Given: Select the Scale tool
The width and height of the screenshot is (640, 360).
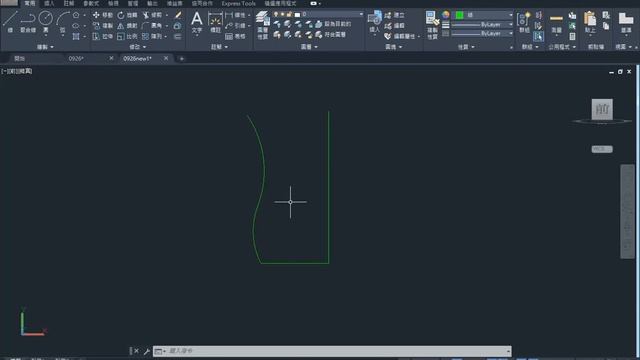Looking at the screenshot, I should 127,36.
